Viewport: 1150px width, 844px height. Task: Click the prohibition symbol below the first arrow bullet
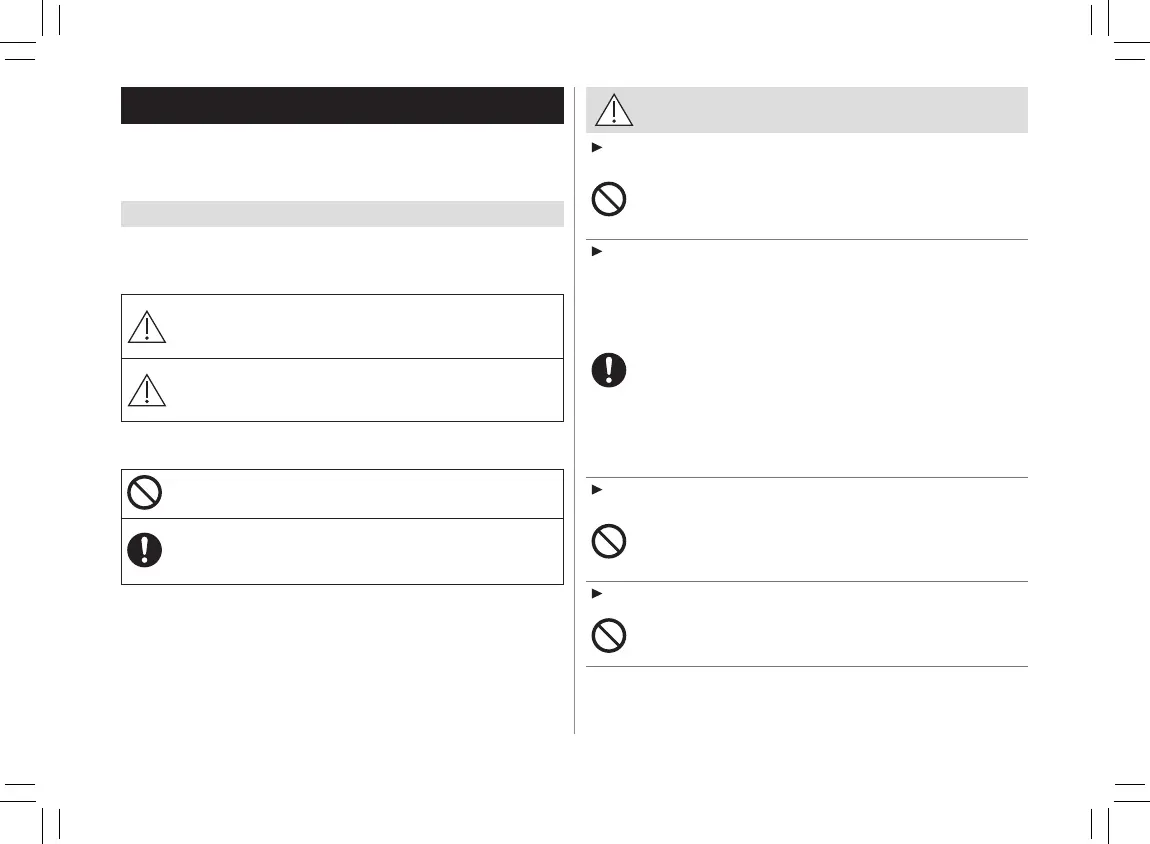tap(609, 200)
